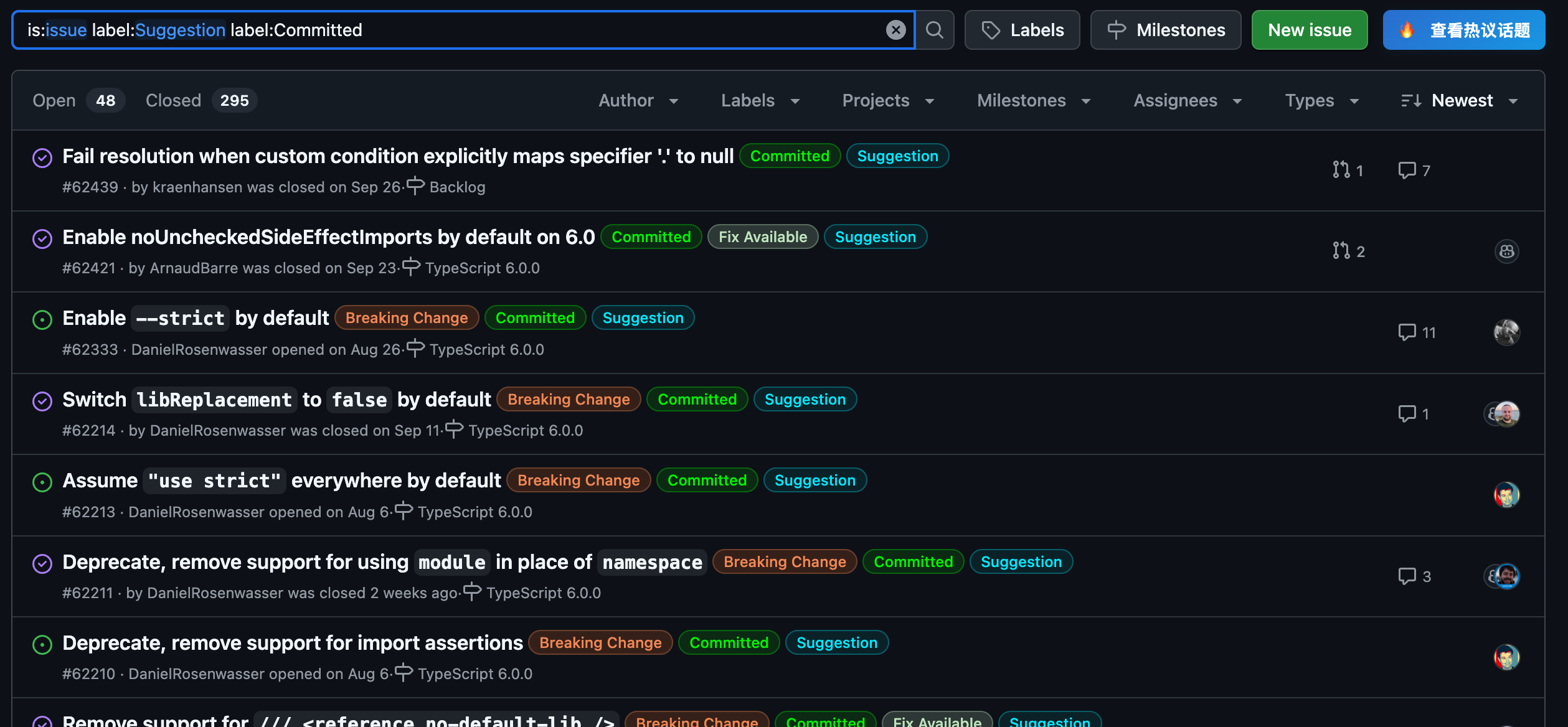Expand the Author filter dropdown

(638, 101)
